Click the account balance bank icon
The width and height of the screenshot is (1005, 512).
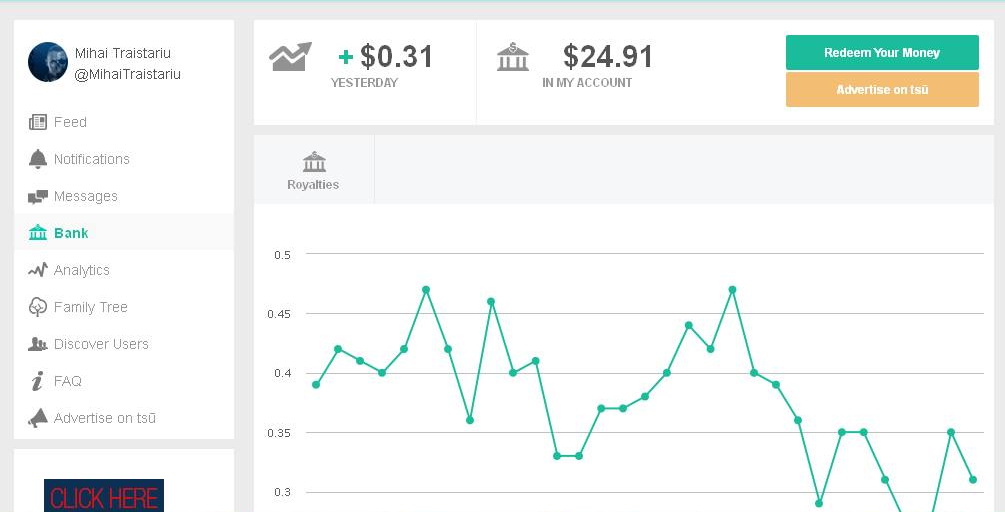[513, 57]
